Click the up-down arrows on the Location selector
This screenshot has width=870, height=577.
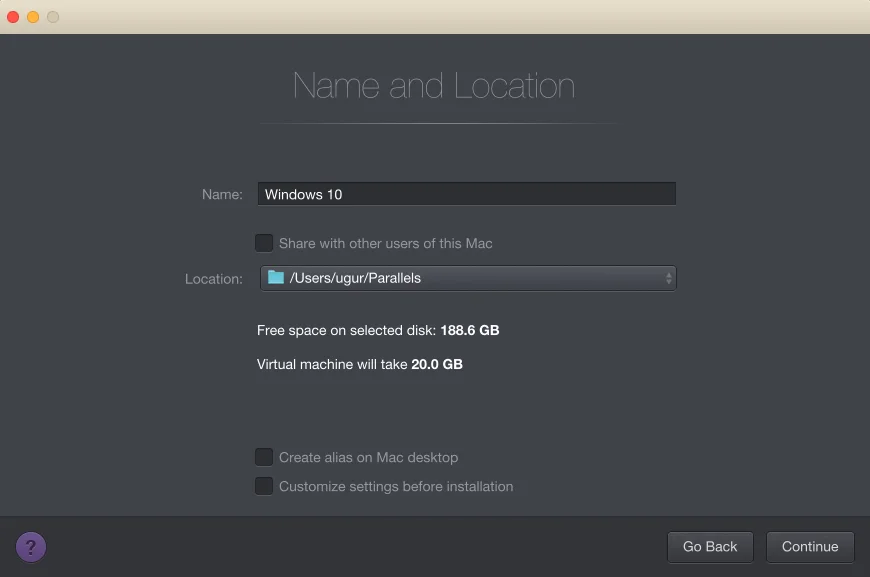pyautogui.click(x=668, y=278)
